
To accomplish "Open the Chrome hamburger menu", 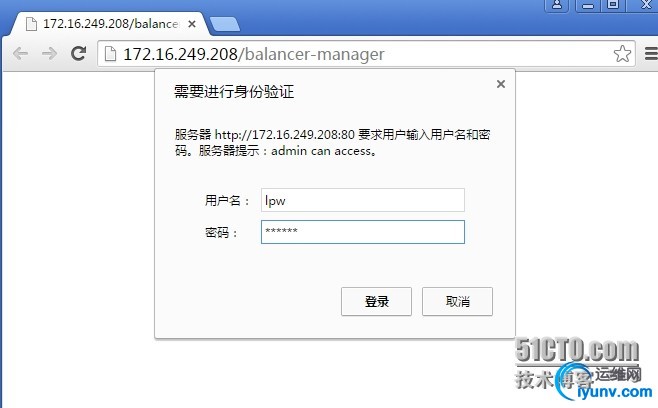I will (651, 54).
